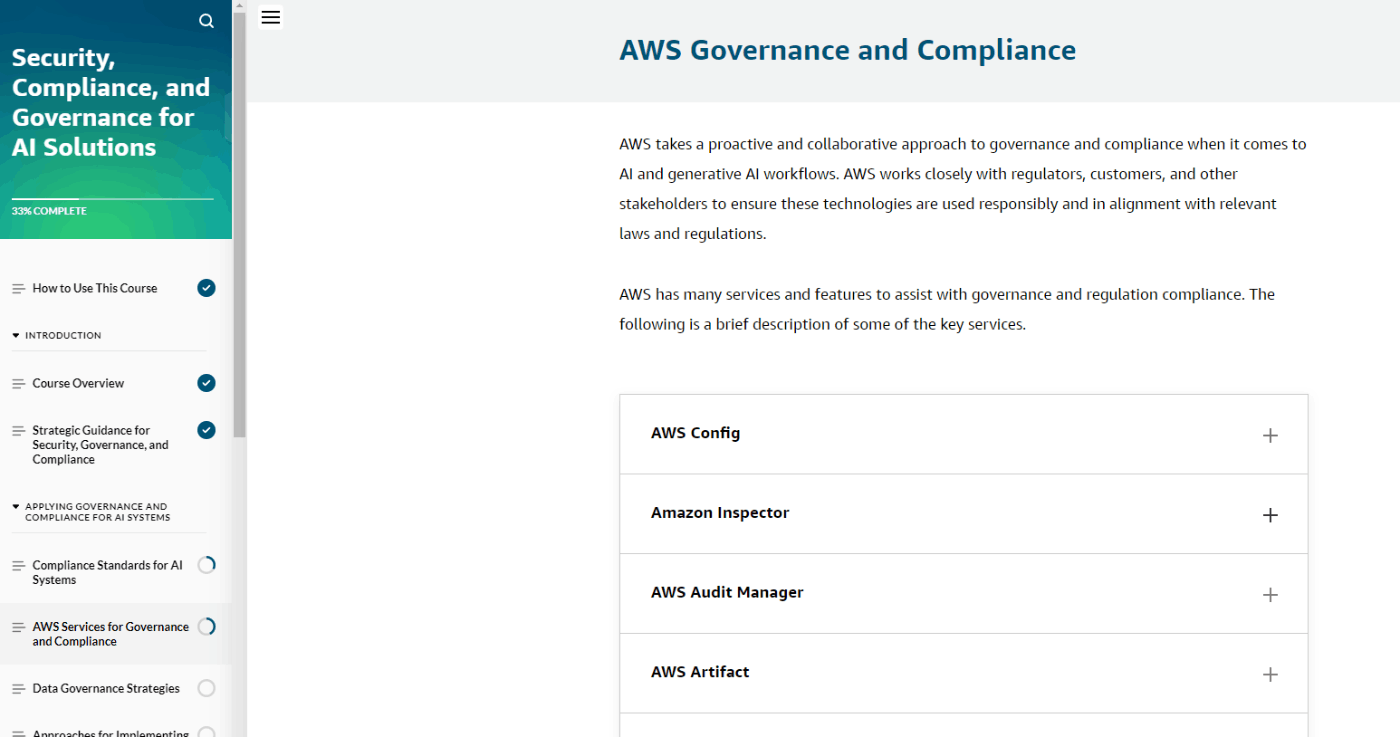Screen dimensions: 1400x737
Task: Click completed checkmark for How to Use This Course
Action: 206,288
